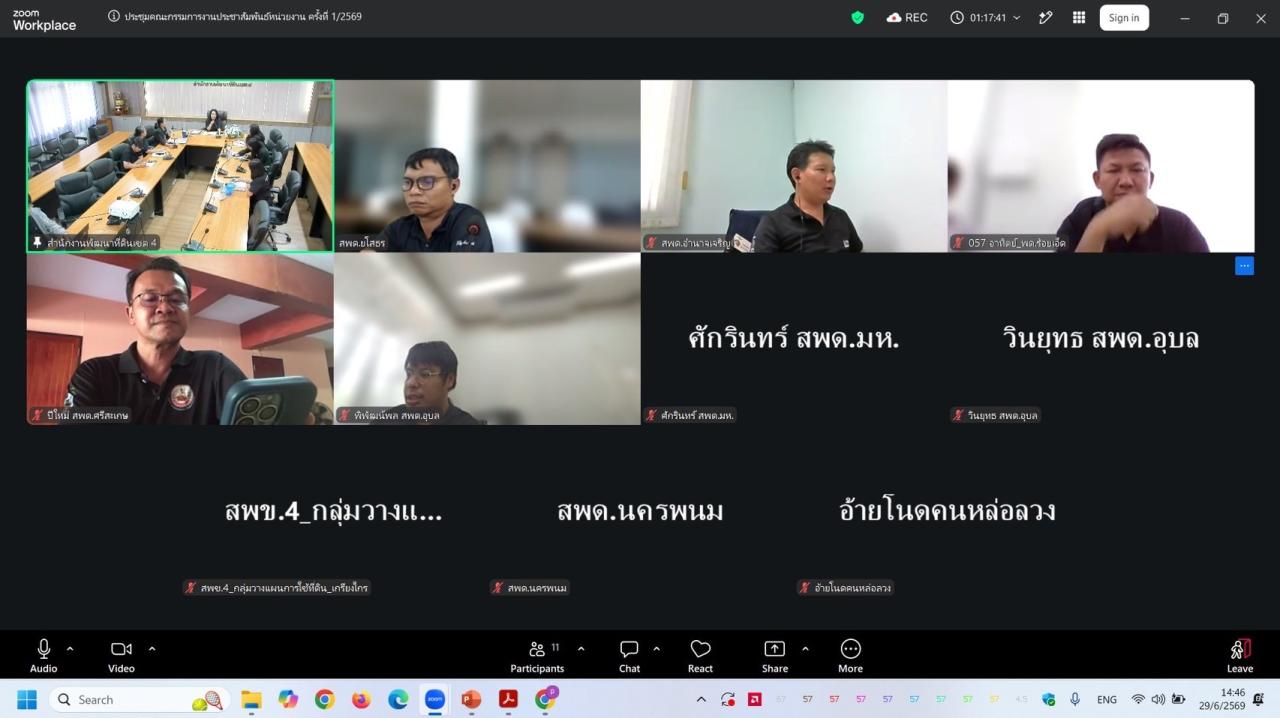Open Google Chrome from the taskbar
1280x718 pixels.
[x=325, y=699]
